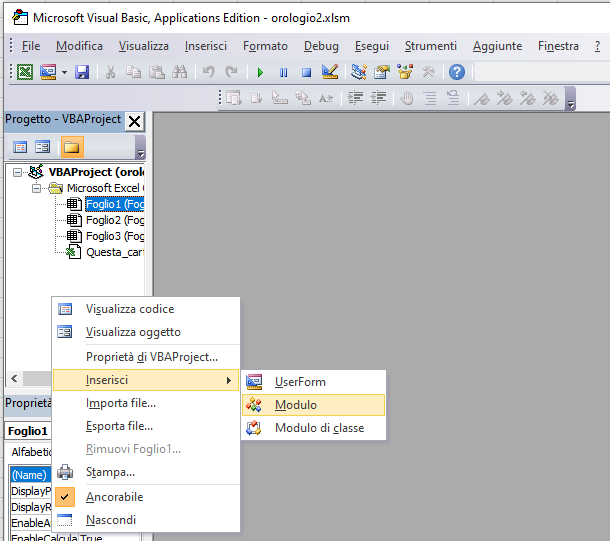Open Proprietà di VBAProject... entry
610x541 pixels.
click(x=146, y=357)
